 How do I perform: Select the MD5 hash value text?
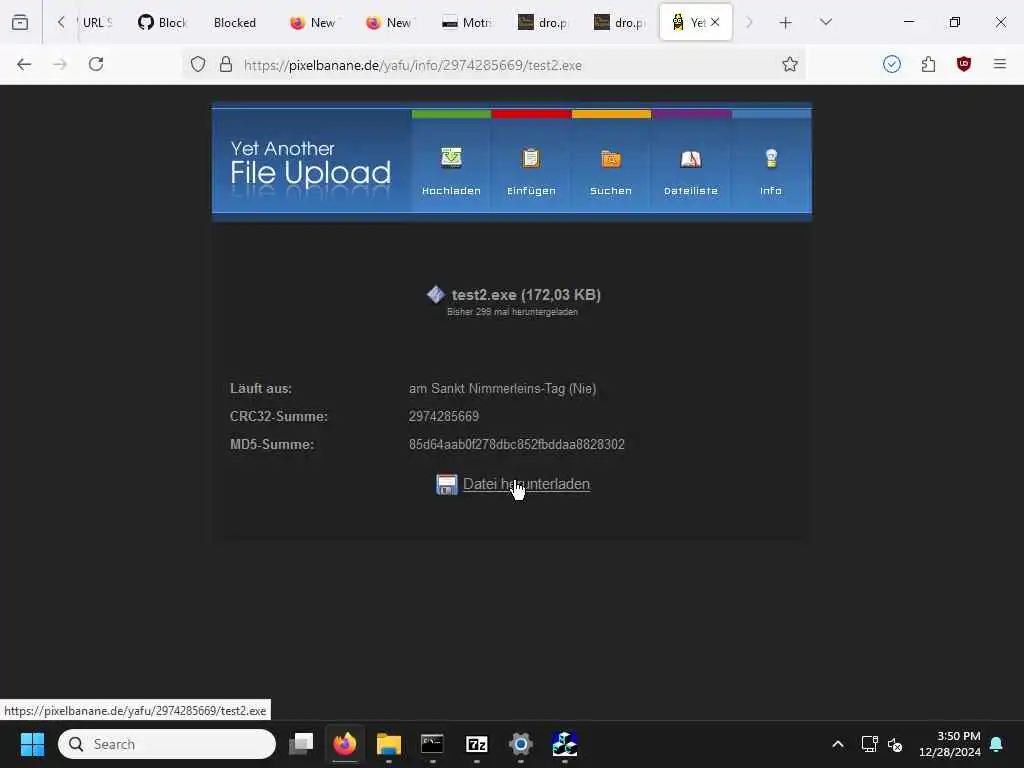(517, 445)
